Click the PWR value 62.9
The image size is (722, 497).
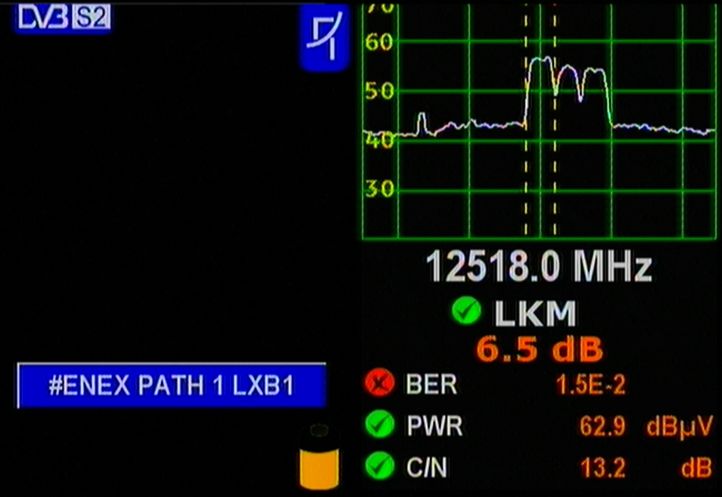coord(602,427)
